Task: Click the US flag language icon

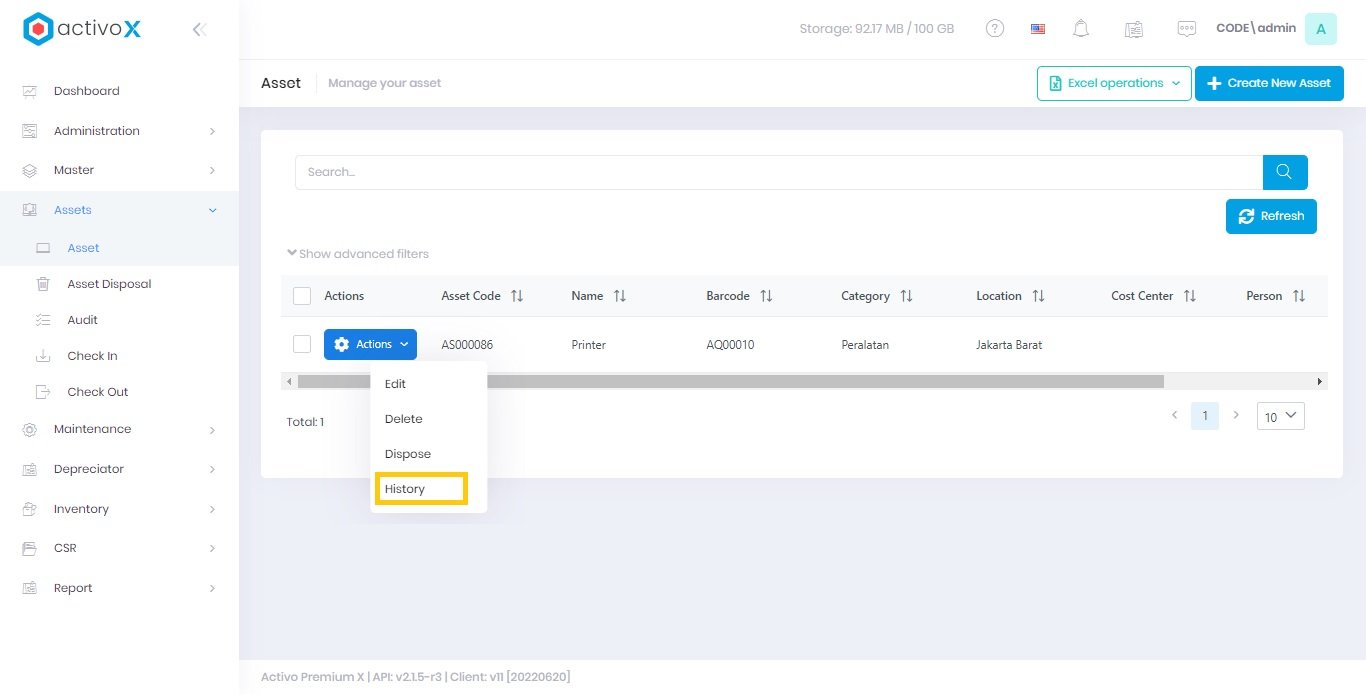Action: point(1038,29)
